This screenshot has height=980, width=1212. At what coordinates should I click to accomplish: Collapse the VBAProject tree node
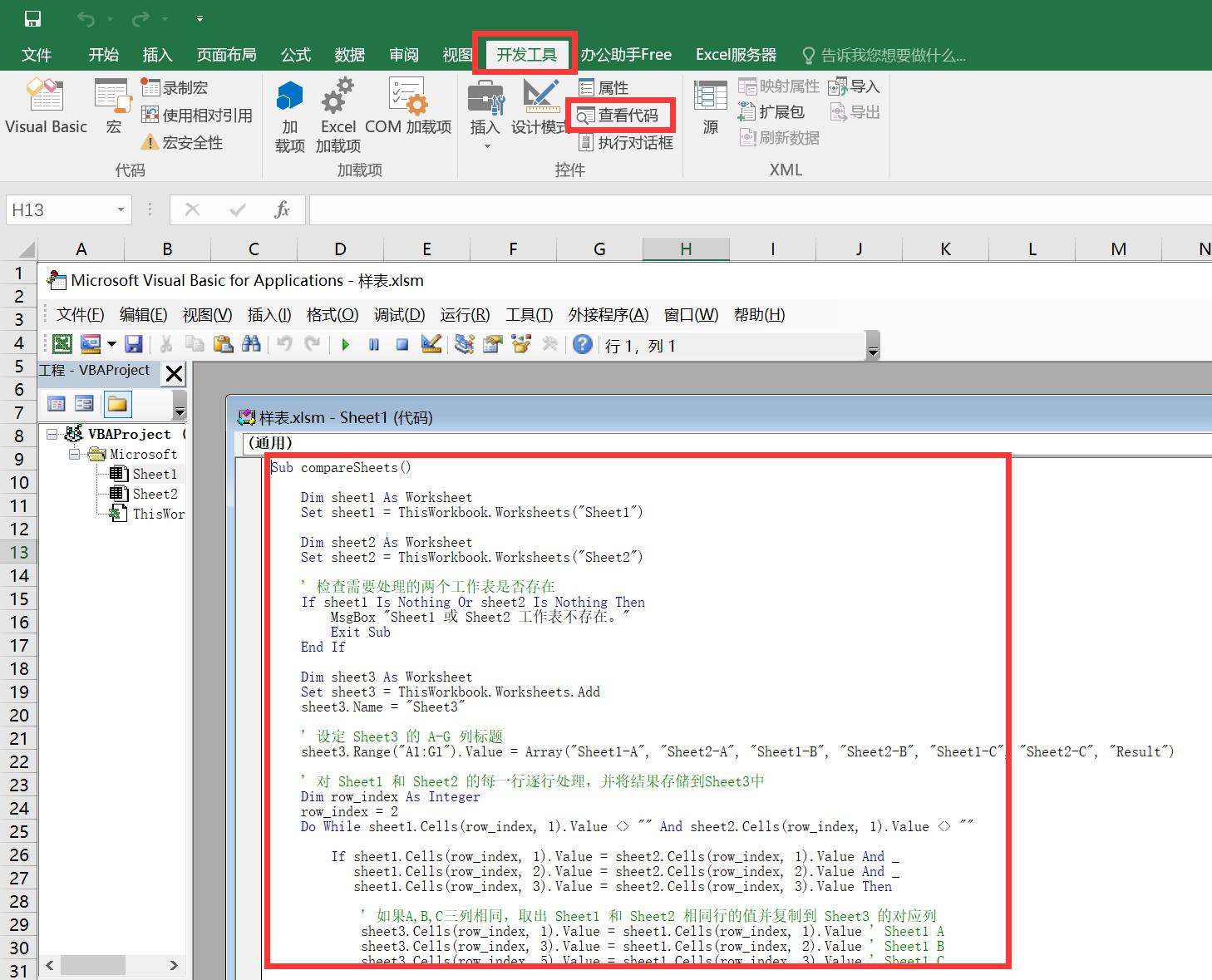click(x=52, y=434)
